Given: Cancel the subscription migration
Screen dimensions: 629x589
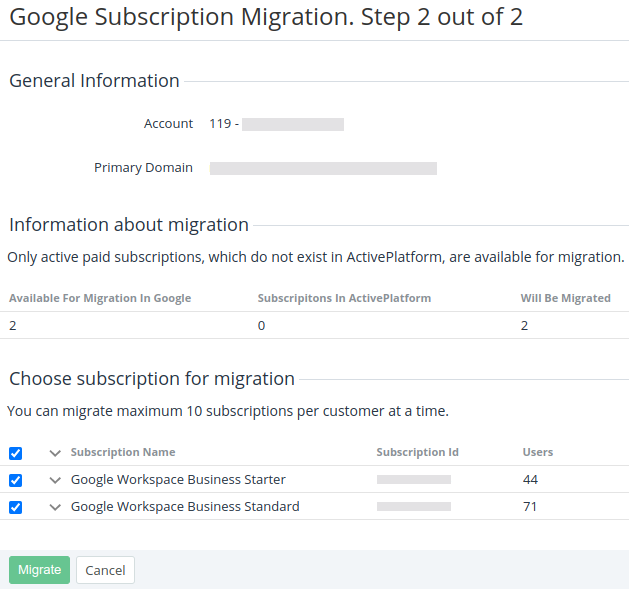Looking at the screenshot, I should tap(106, 570).
